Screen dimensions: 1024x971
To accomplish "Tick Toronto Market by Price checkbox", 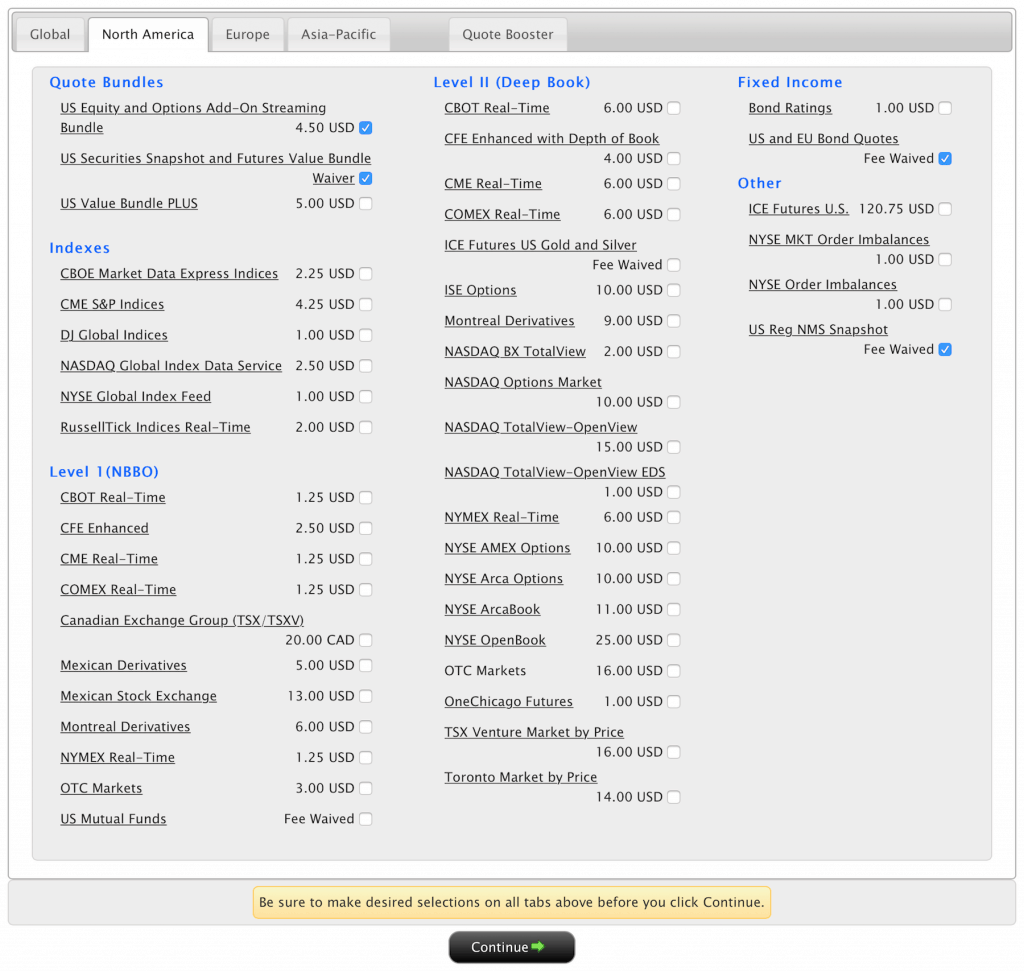I will [674, 797].
